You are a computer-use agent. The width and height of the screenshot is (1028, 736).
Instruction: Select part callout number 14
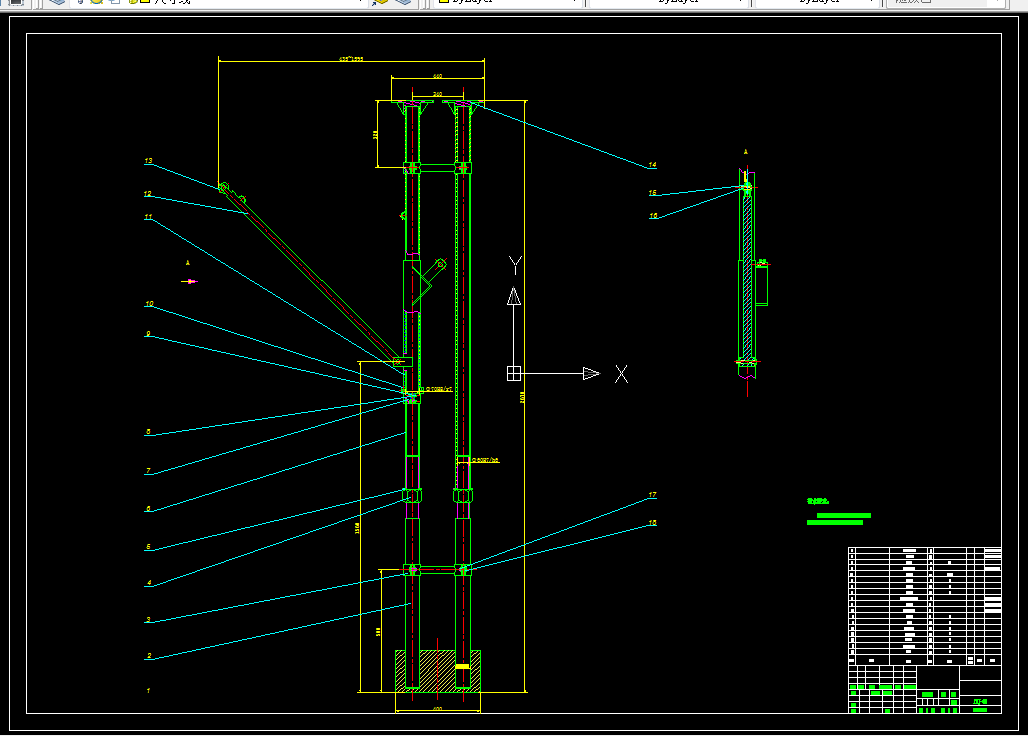[652, 165]
